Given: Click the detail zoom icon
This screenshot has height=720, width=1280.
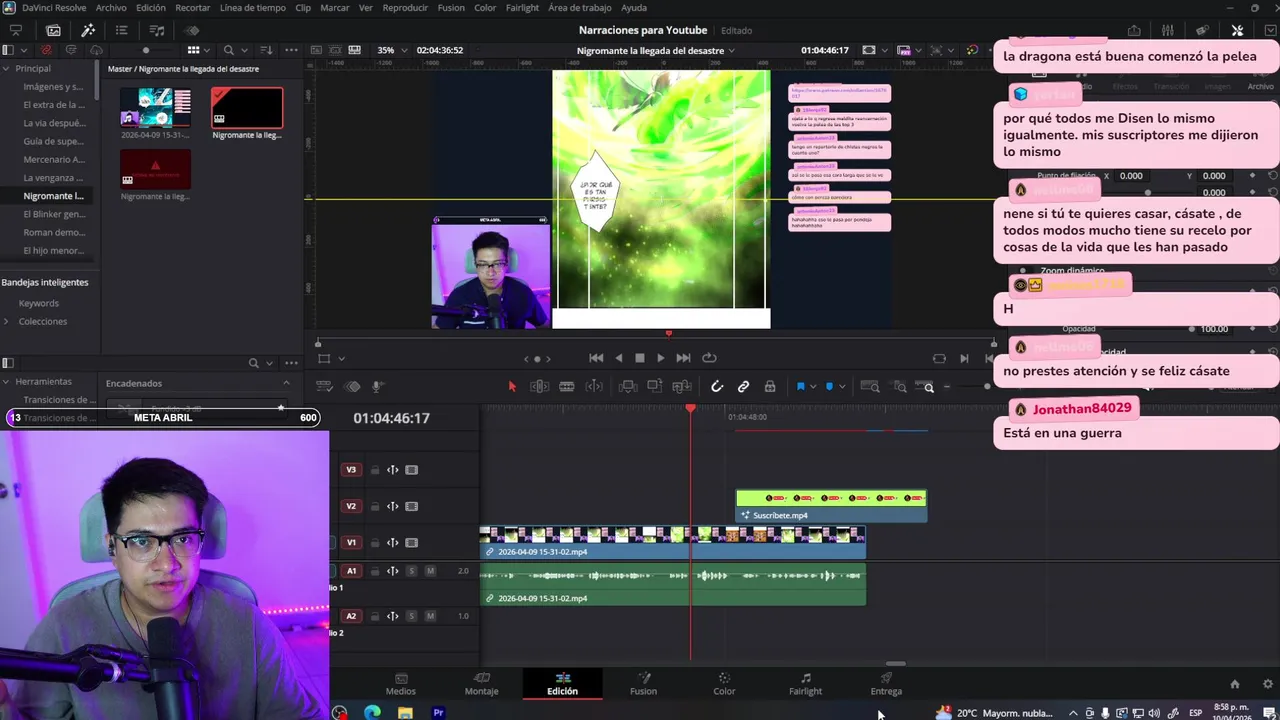Looking at the screenshot, I should [x=900, y=387].
